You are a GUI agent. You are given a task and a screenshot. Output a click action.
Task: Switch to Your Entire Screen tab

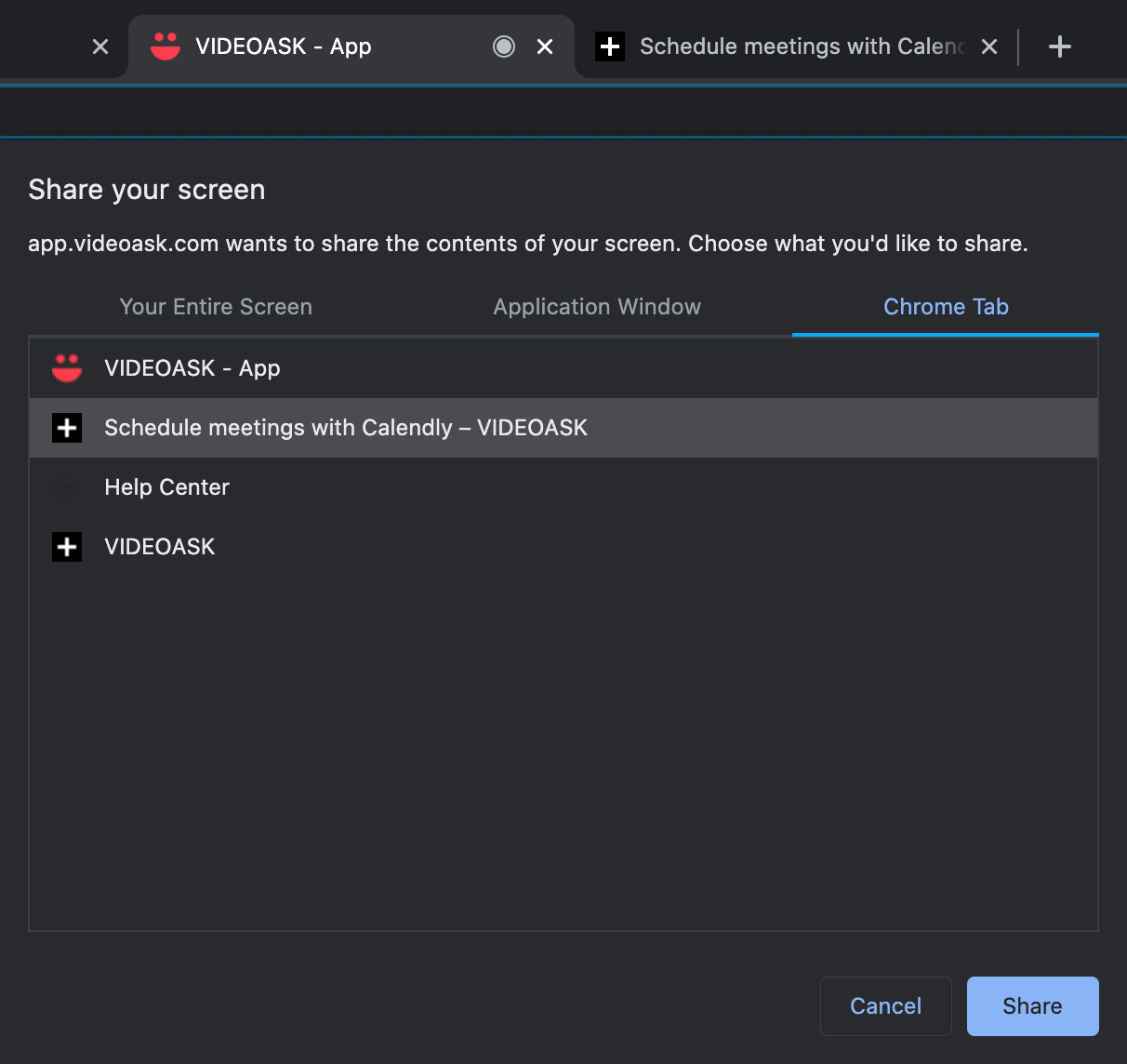point(216,307)
